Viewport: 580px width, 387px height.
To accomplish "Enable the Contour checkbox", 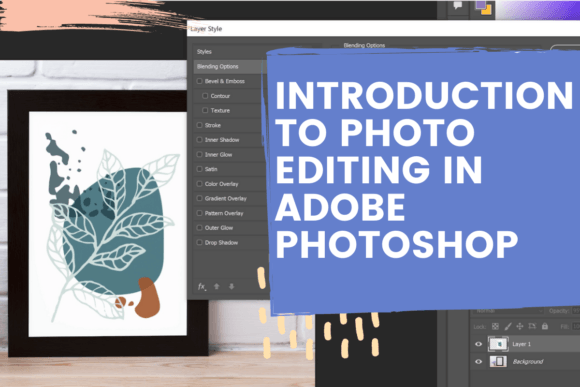I will coord(205,96).
